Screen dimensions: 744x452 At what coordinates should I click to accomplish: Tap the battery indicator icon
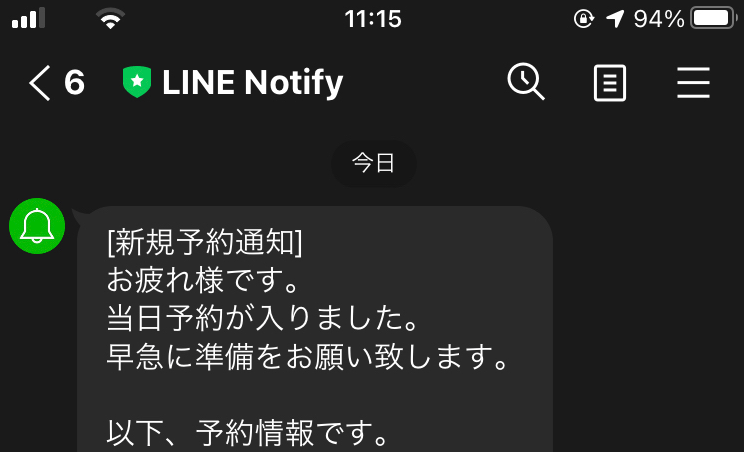coord(714,18)
